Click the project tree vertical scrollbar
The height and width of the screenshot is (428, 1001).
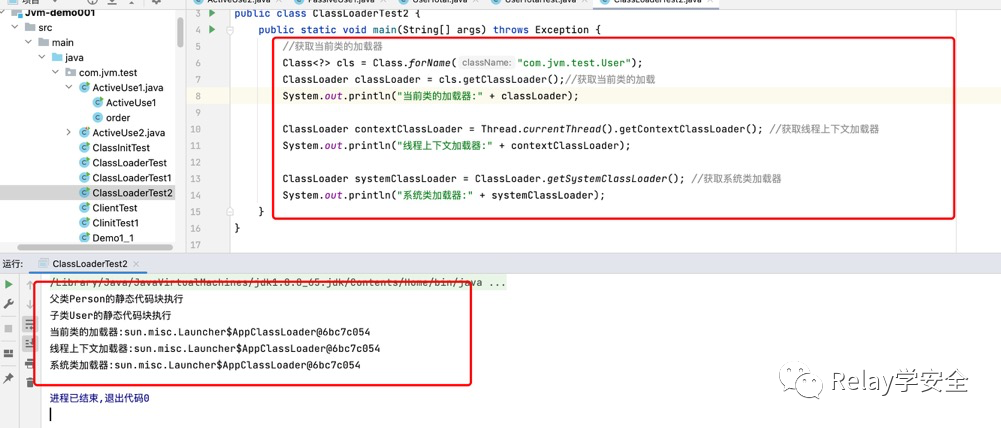180,32
